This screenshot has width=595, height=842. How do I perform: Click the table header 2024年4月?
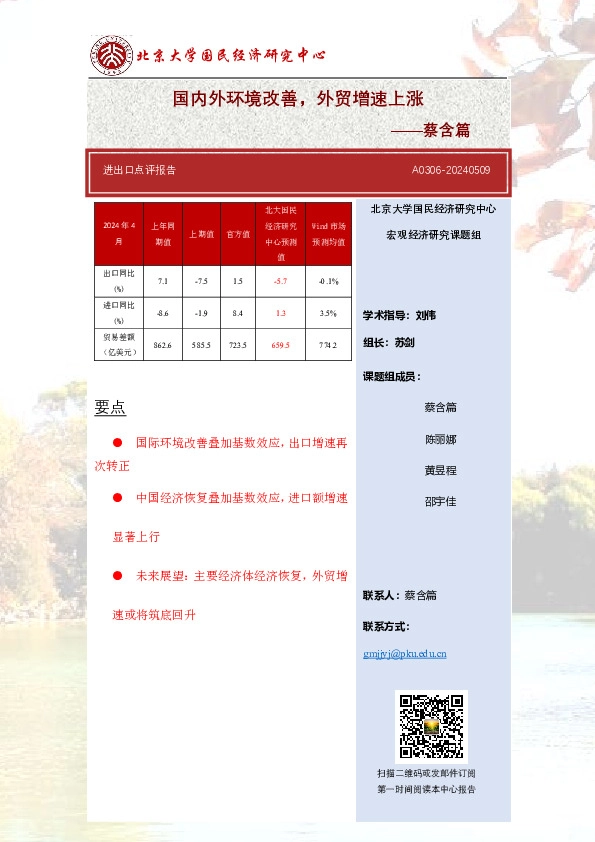[119, 234]
